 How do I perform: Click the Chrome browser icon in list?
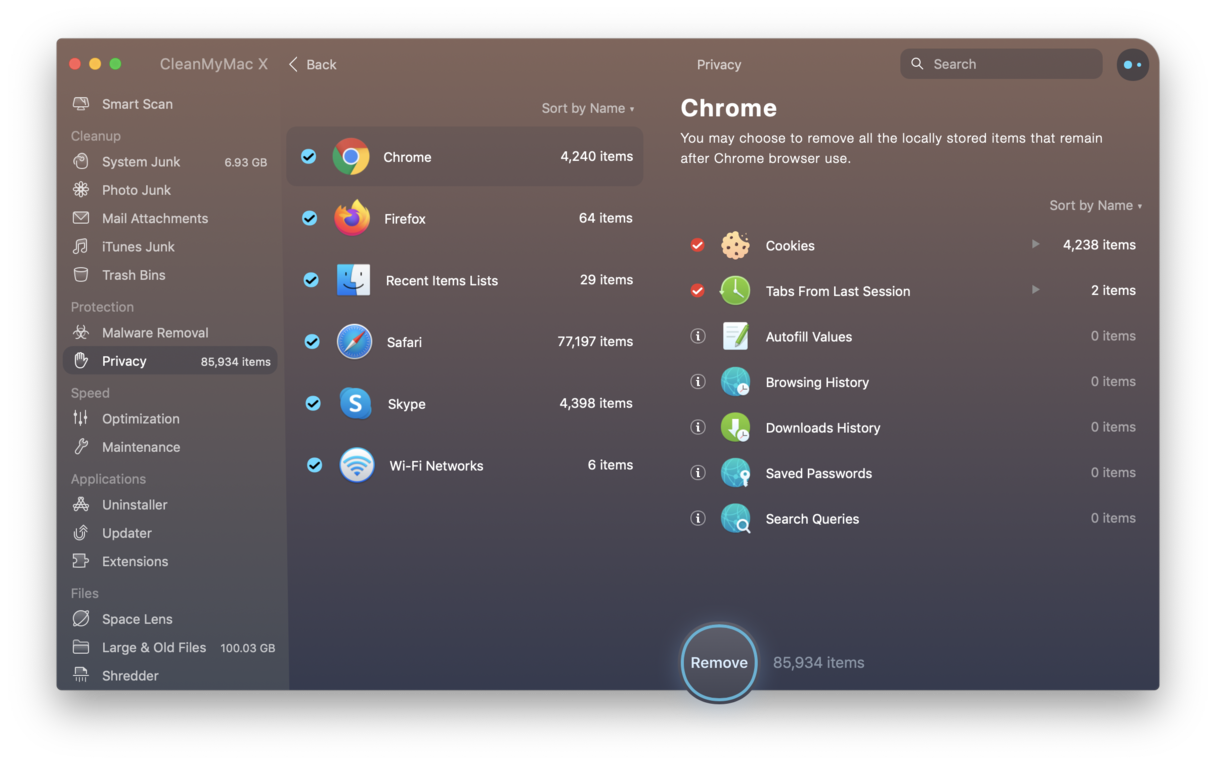click(x=351, y=157)
